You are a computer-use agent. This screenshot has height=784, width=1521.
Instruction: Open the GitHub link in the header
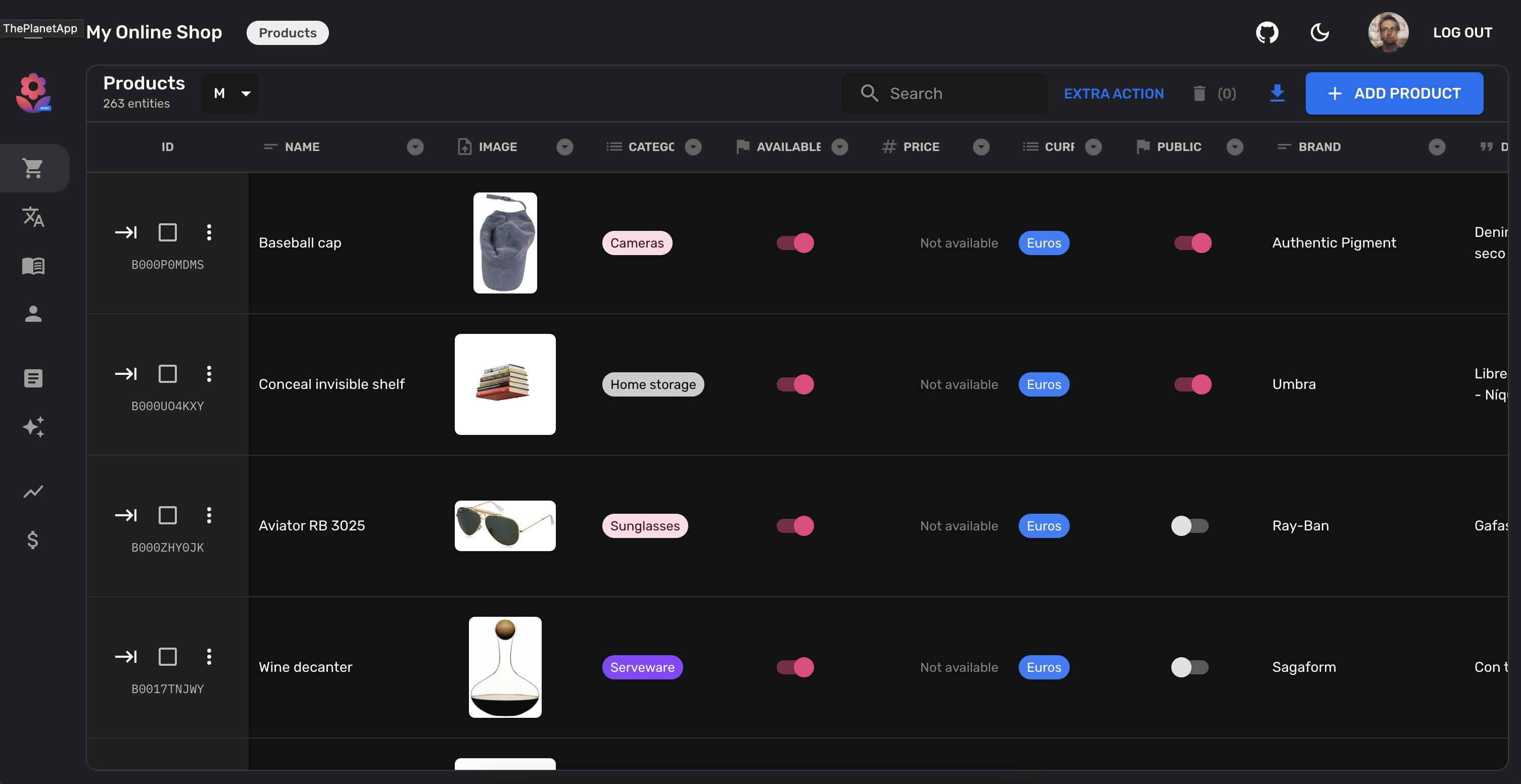click(1267, 32)
